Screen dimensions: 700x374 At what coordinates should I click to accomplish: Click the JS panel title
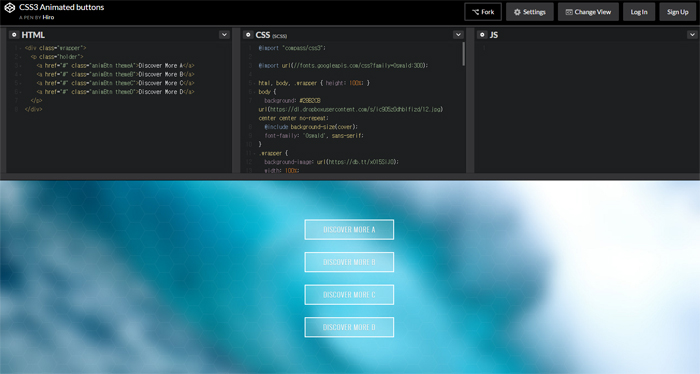(x=494, y=35)
